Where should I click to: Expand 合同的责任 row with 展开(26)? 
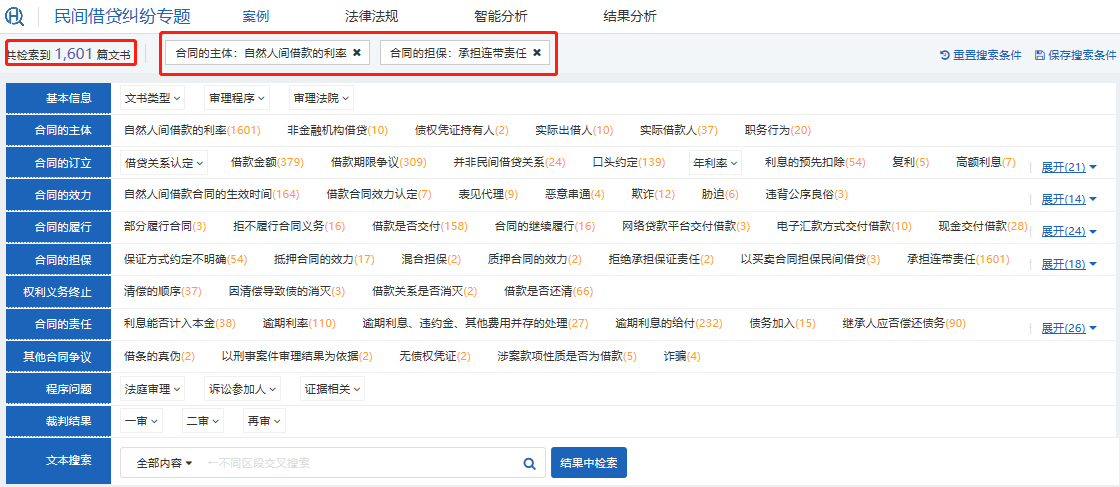pos(1069,328)
